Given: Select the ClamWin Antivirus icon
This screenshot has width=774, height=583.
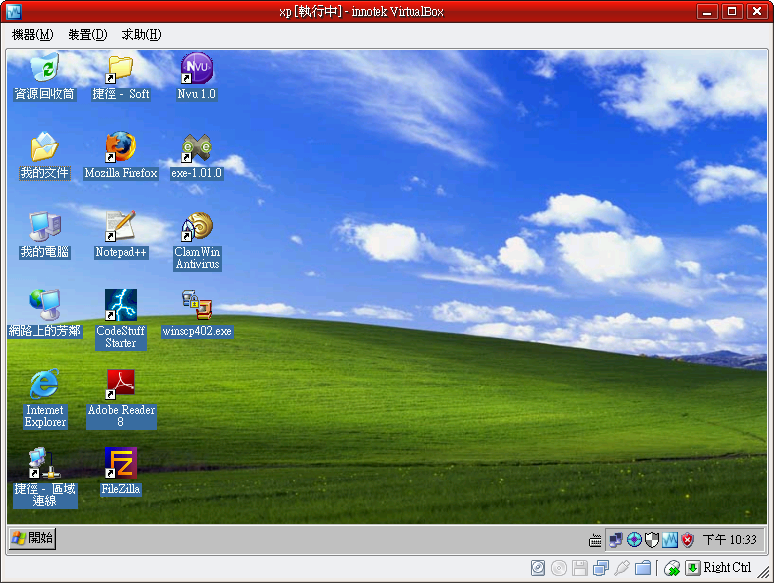Looking at the screenshot, I should click(x=196, y=228).
